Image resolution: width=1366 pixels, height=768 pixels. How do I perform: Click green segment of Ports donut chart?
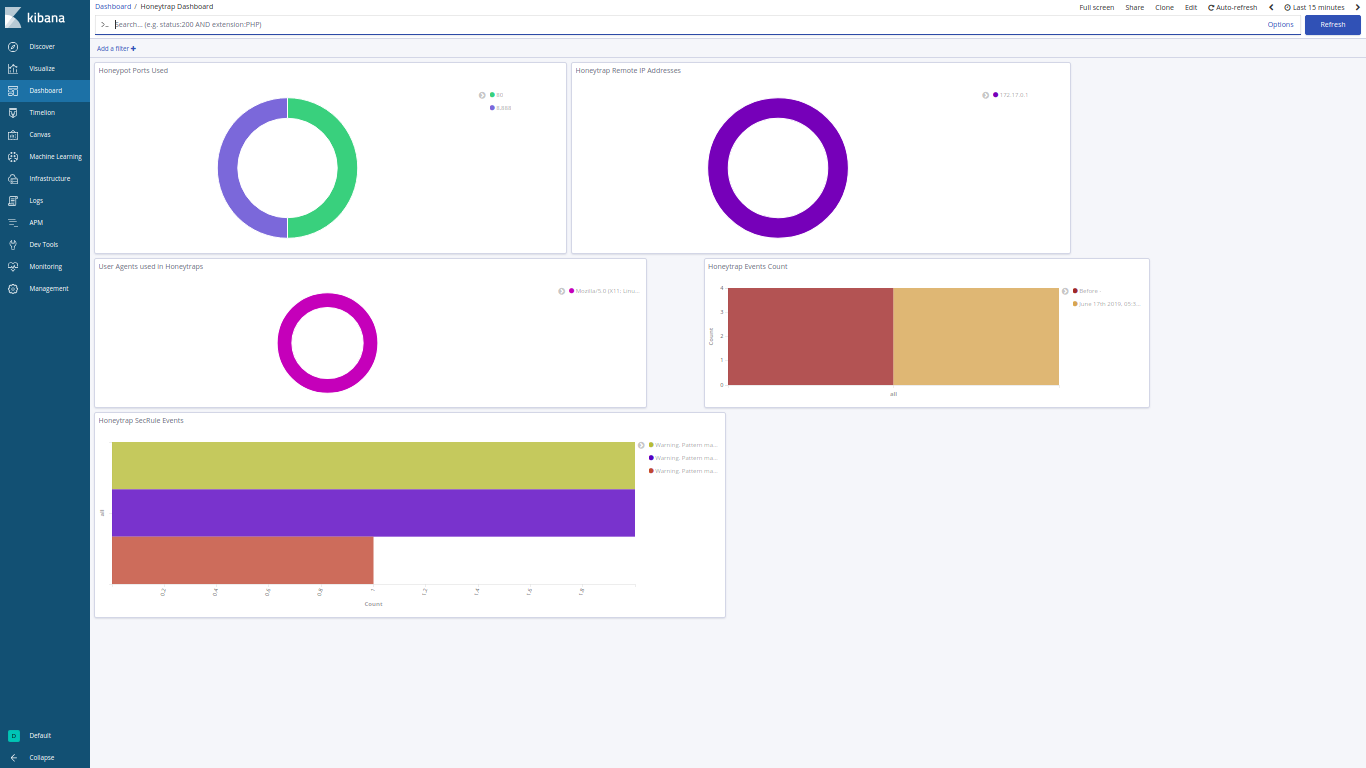(x=346, y=168)
